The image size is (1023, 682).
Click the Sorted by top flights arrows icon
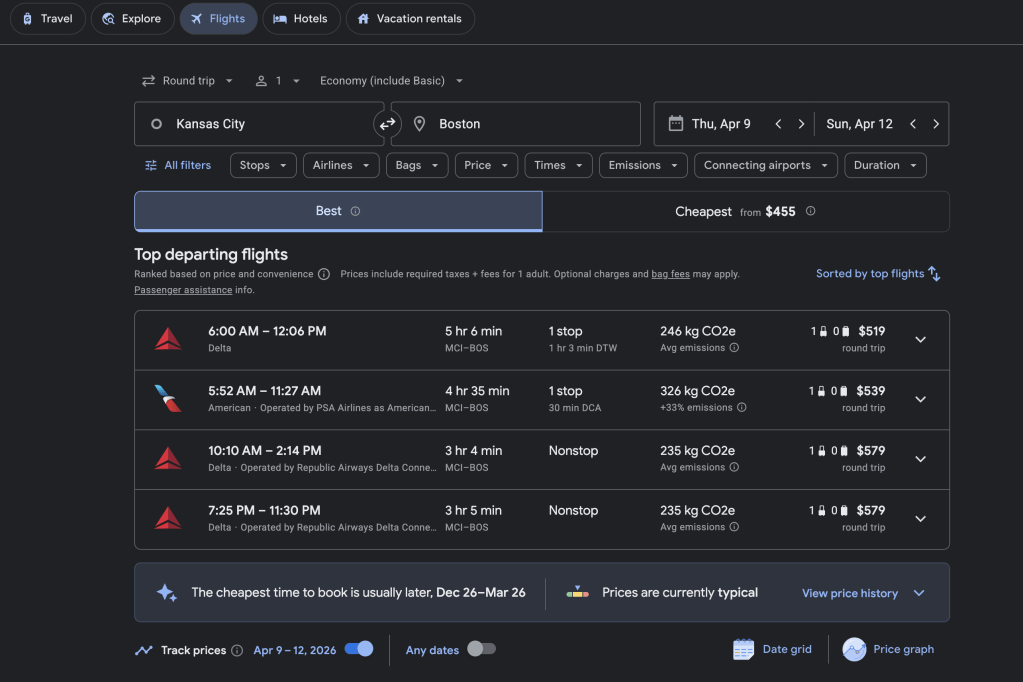tap(934, 274)
